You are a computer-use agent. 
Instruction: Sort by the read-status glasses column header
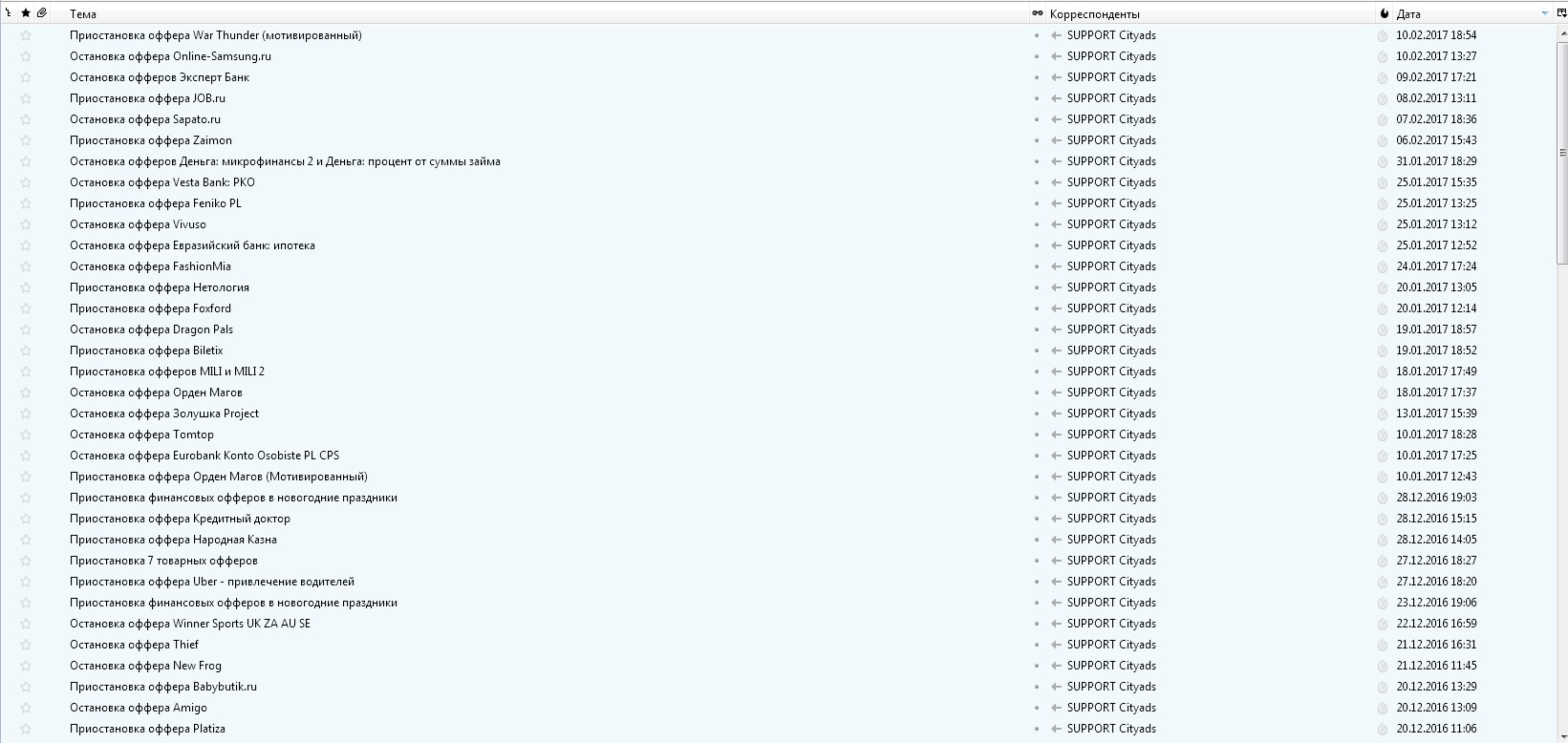pyautogui.click(x=1037, y=13)
